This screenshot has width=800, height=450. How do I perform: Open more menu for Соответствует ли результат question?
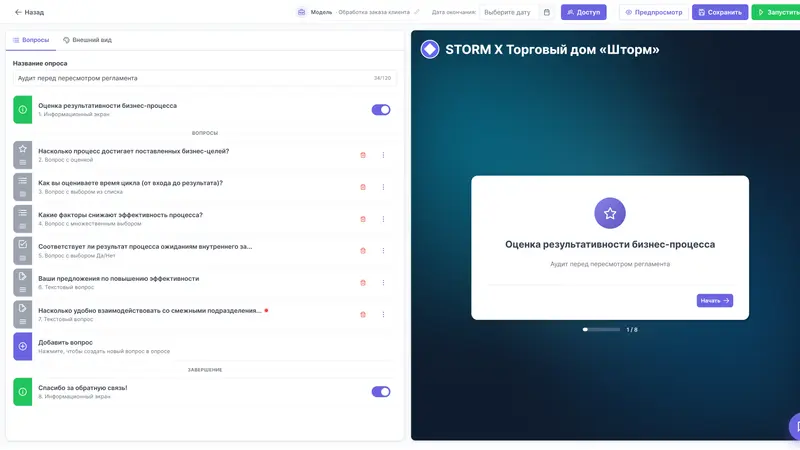pyautogui.click(x=383, y=251)
